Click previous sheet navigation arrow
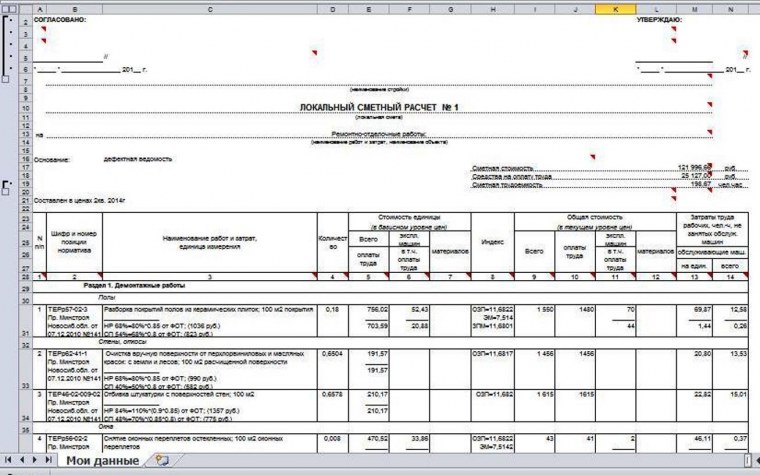 22,460
